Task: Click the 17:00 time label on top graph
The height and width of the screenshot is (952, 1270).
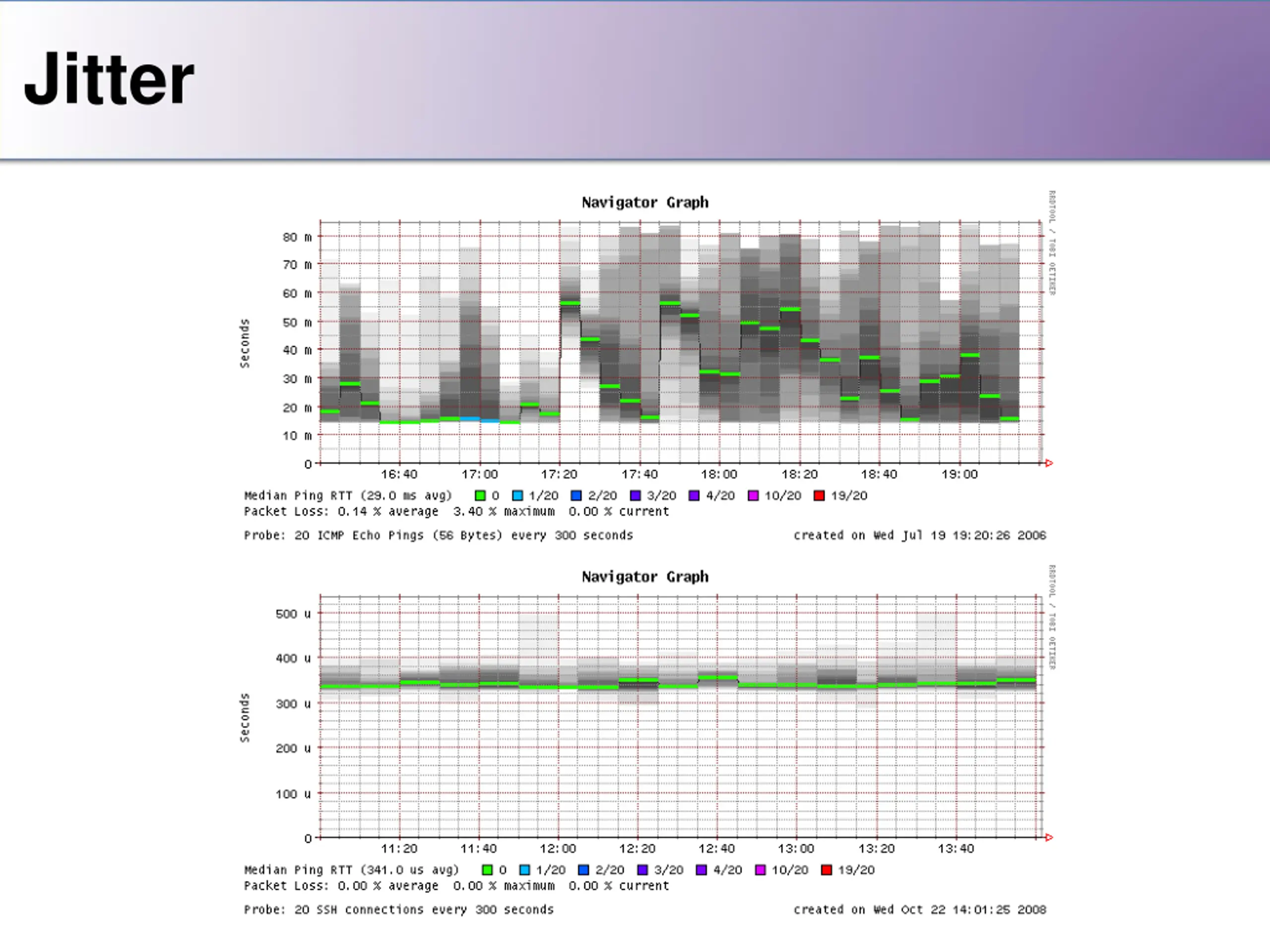Action: [479, 475]
